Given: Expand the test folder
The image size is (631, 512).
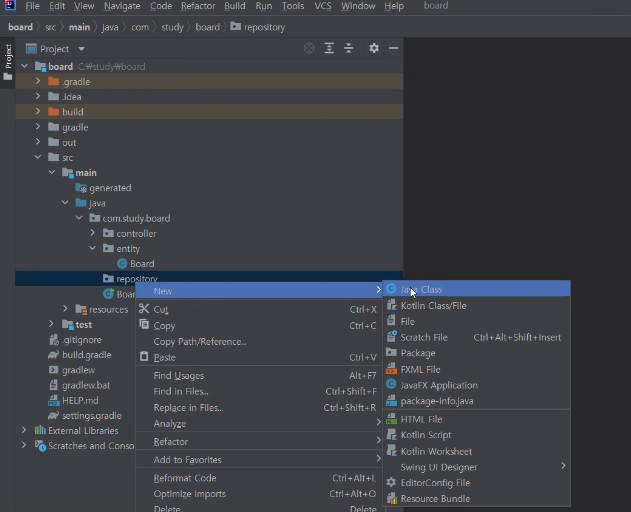Looking at the screenshot, I should pyautogui.click(x=52, y=324).
